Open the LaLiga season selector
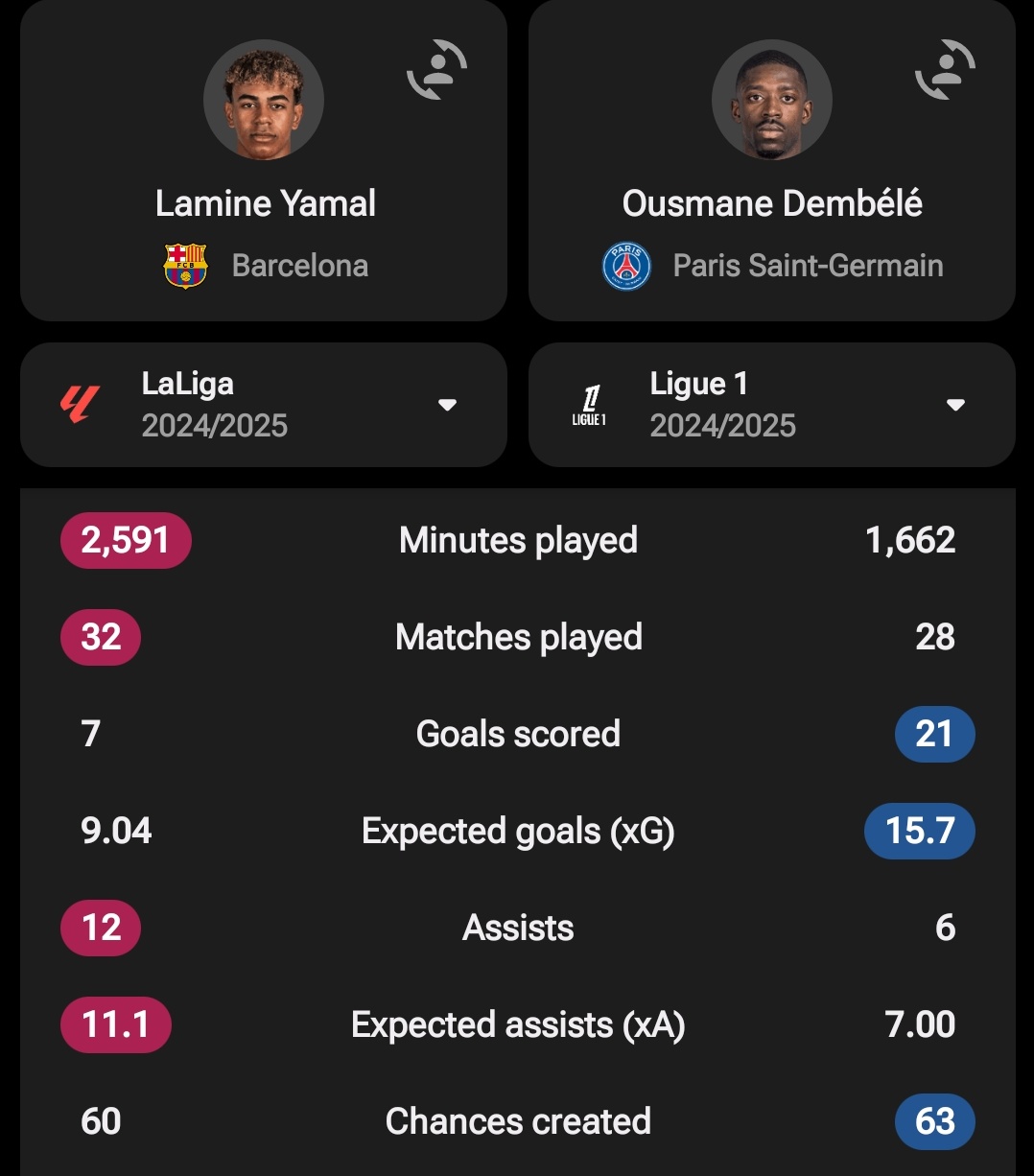1034x1176 pixels. (x=264, y=405)
